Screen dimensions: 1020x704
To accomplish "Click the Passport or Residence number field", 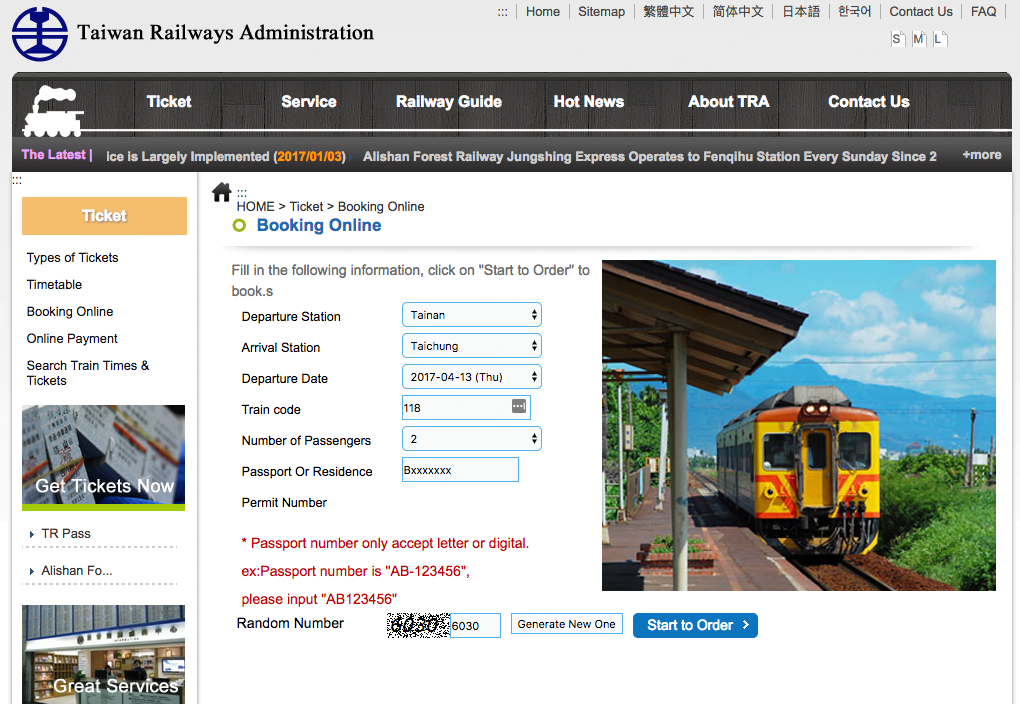I will tap(460, 470).
